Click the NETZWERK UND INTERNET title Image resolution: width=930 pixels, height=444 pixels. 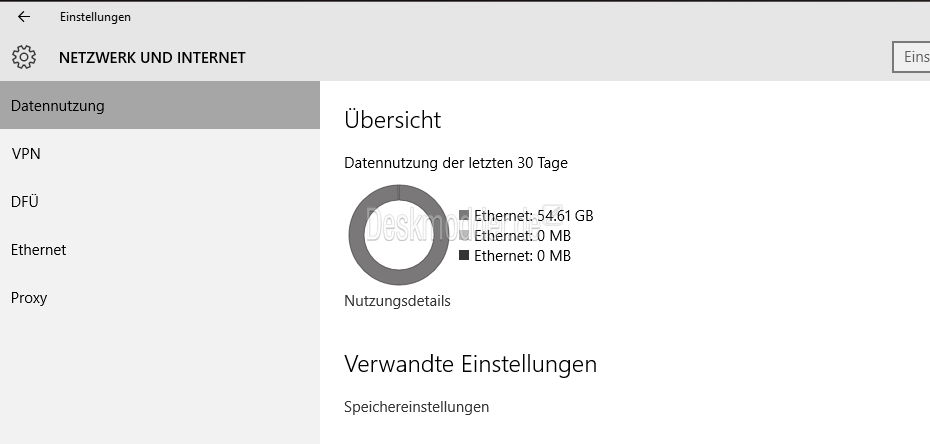point(152,58)
